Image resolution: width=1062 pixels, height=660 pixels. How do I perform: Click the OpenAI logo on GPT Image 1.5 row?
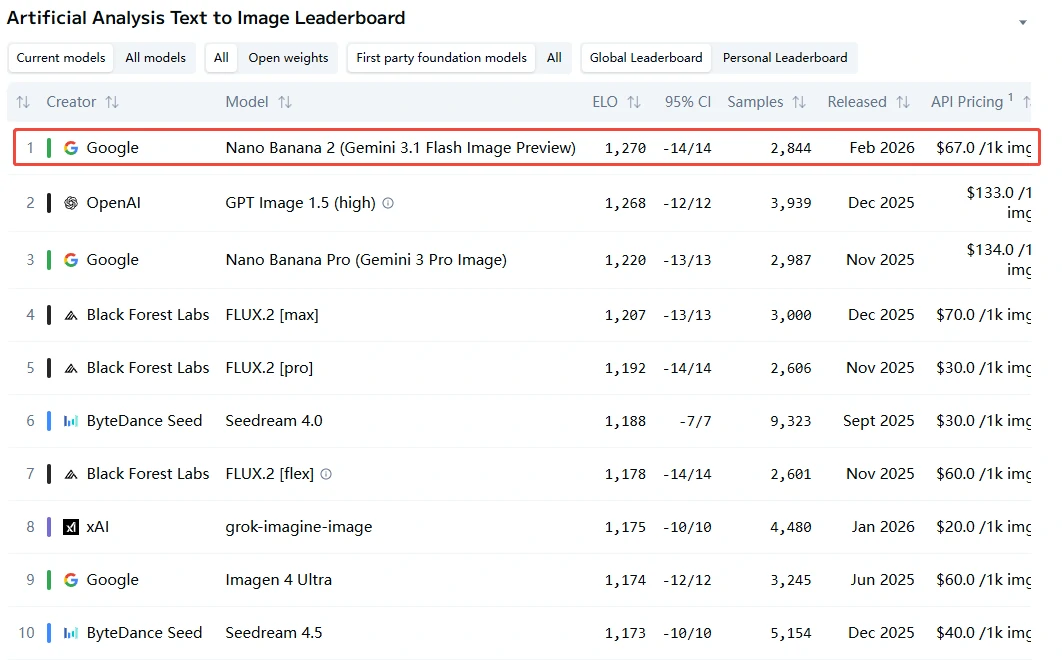coord(70,202)
